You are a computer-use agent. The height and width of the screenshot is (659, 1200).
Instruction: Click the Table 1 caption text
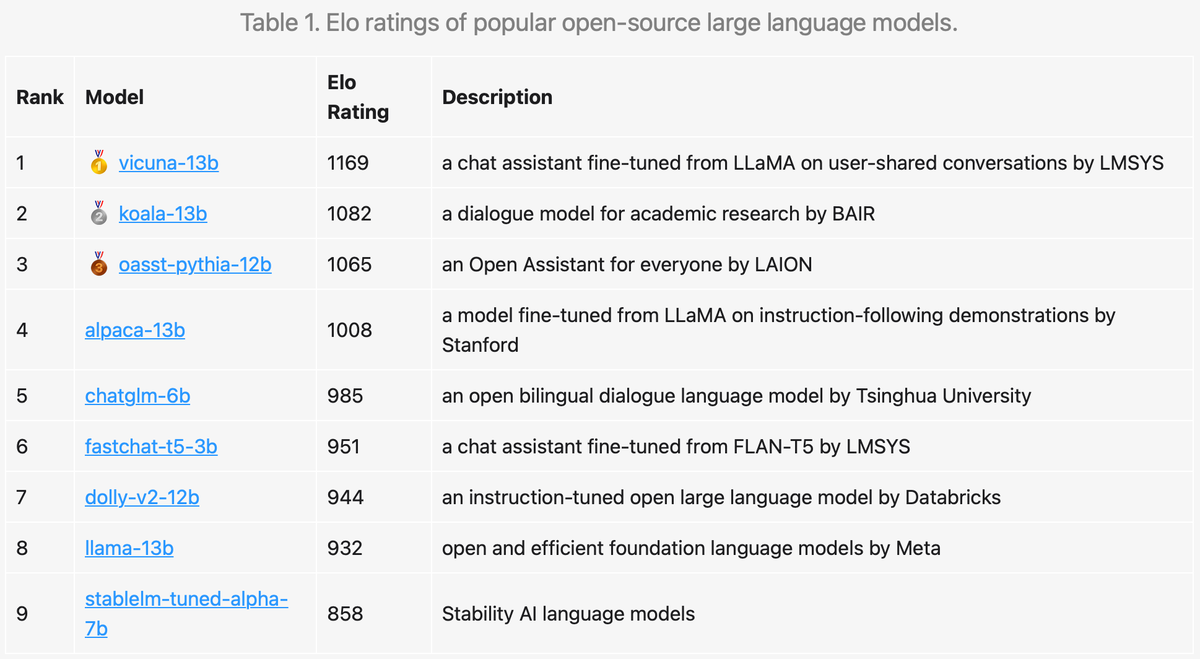tap(599, 22)
